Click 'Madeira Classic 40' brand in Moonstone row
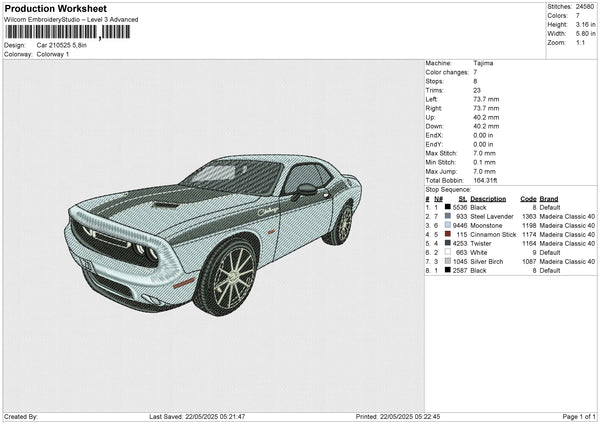 567,225
